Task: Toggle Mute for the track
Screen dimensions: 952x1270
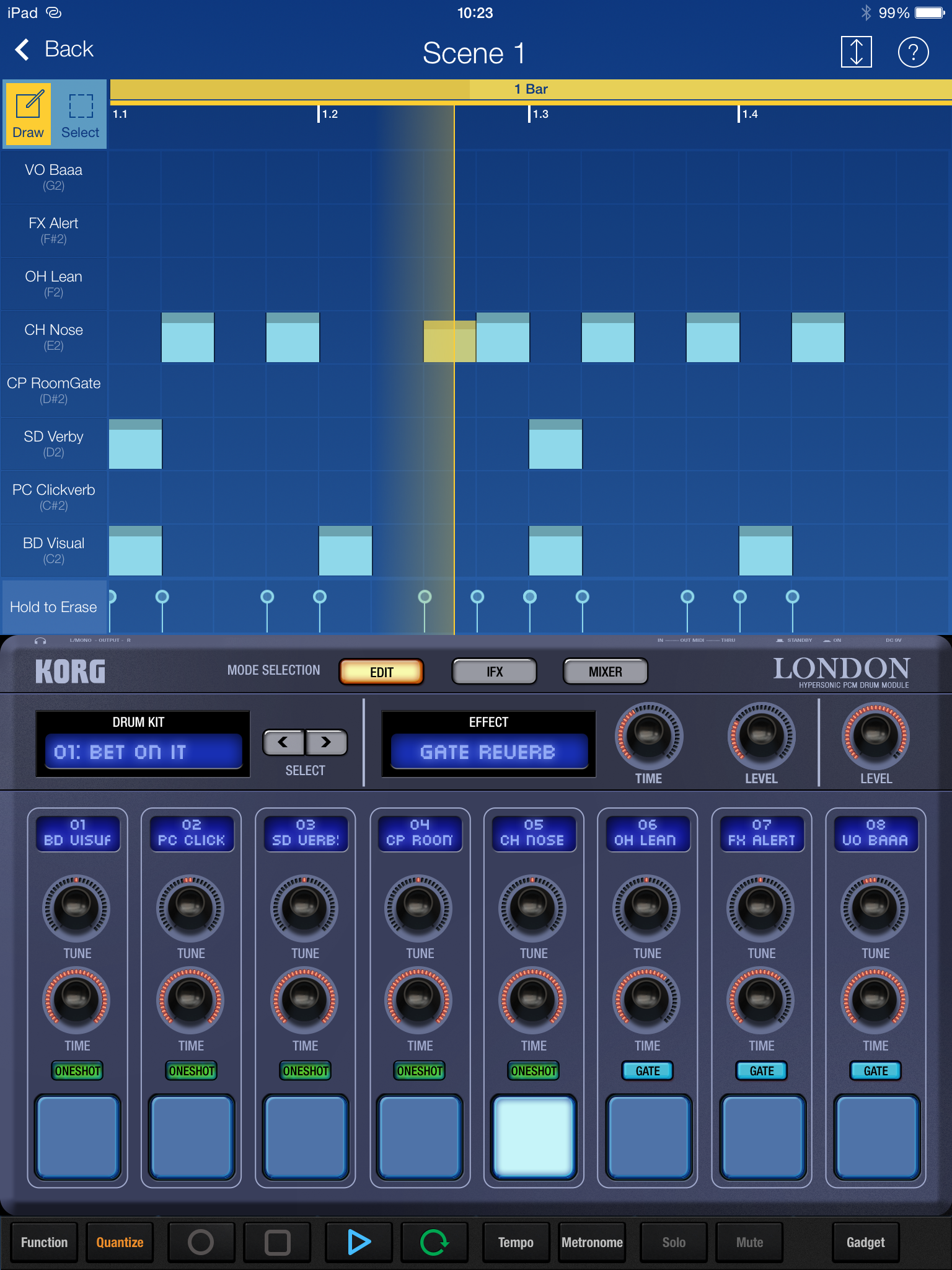Action: (x=749, y=1242)
